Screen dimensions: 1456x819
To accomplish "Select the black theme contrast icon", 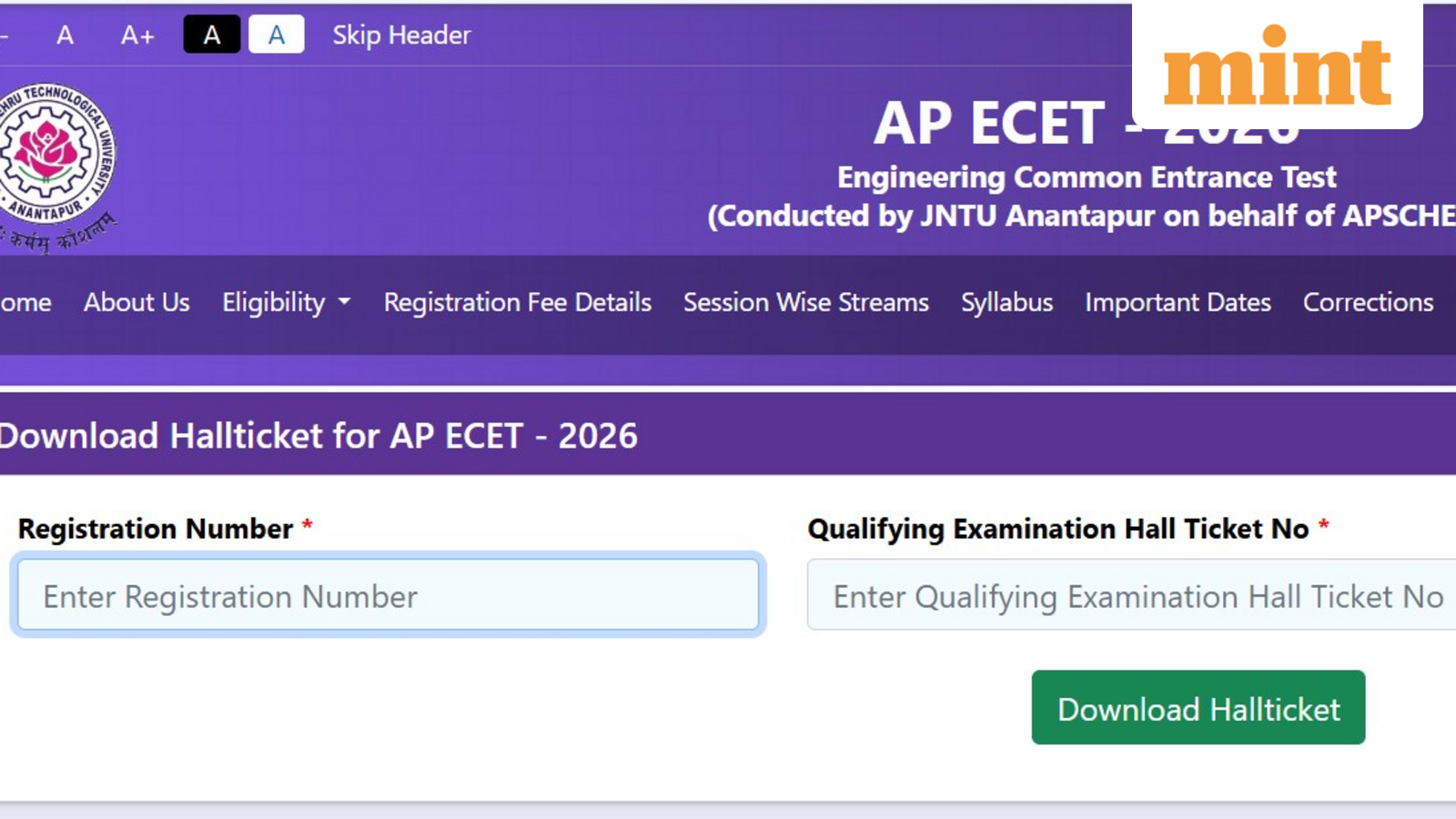I will 211,35.
